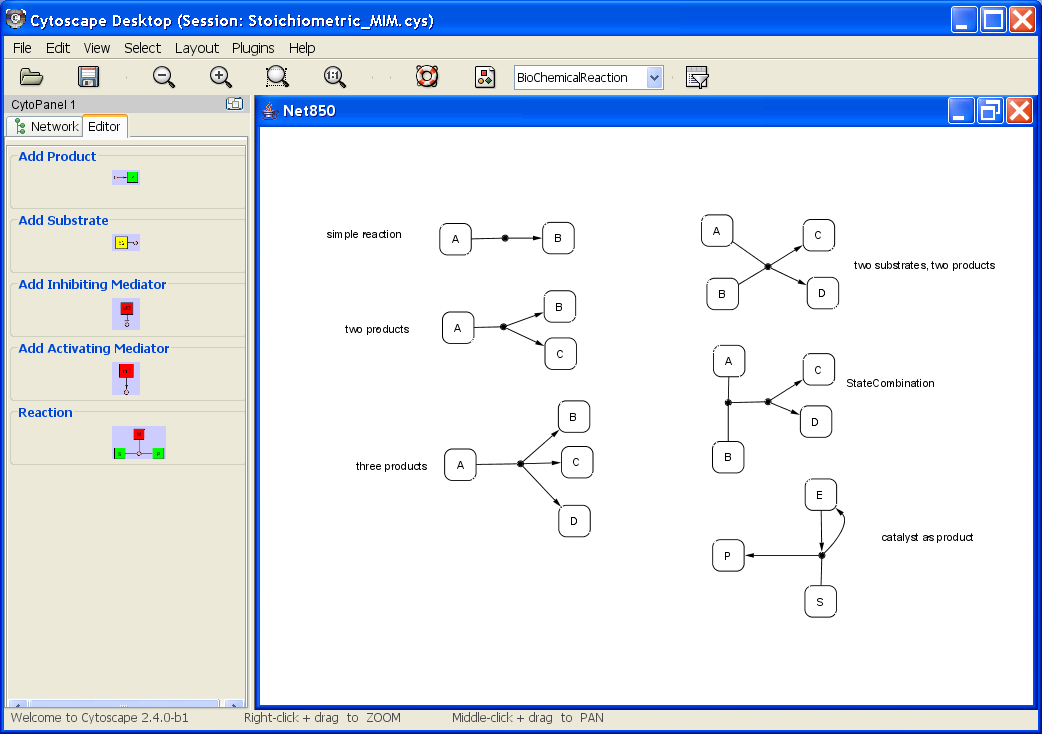
Task: Select node E in catalyst reaction
Action: pos(820,495)
